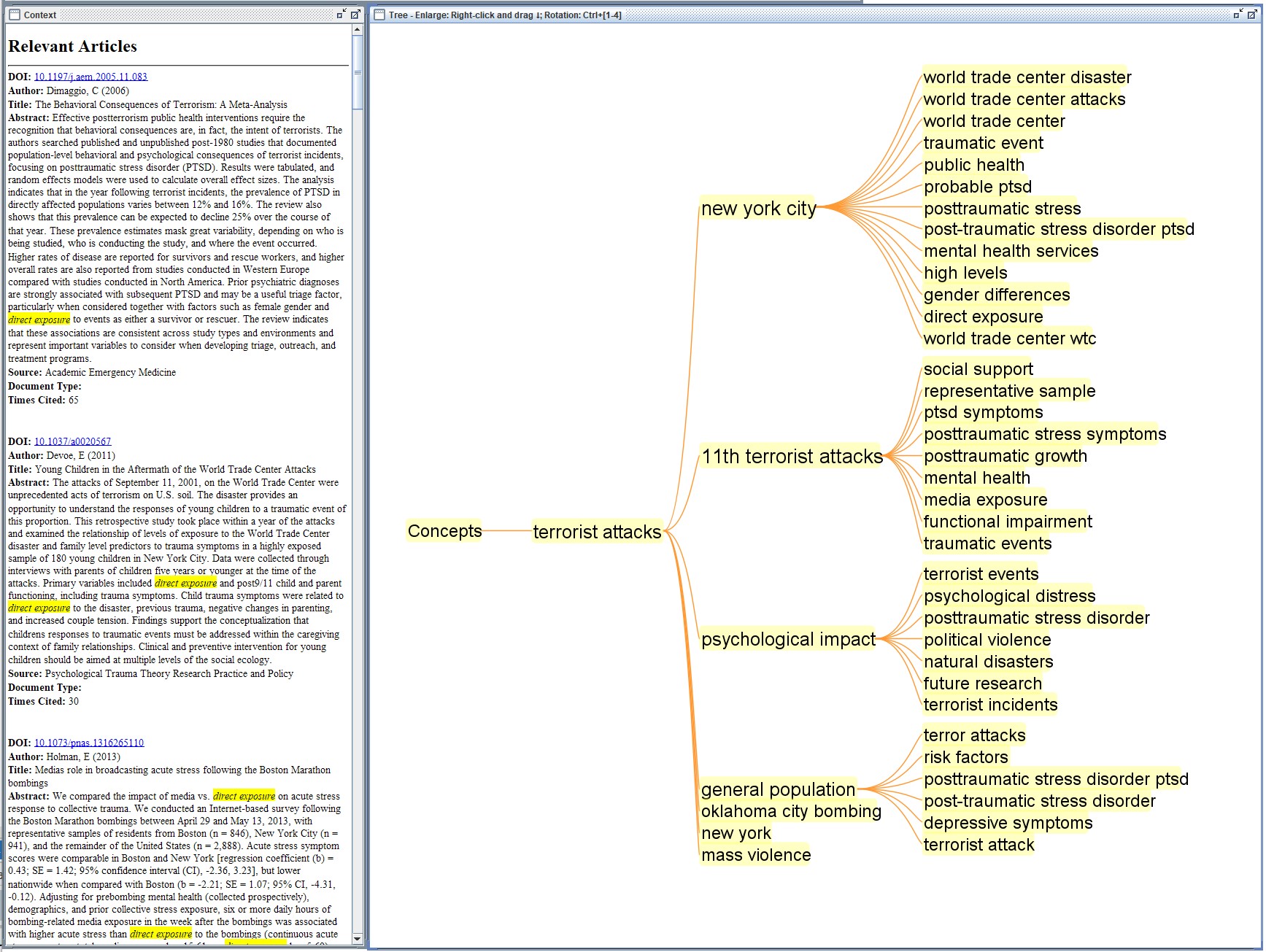Open DOI link 10.1197/j.aem.2005.11.083

tap(90, 77)
